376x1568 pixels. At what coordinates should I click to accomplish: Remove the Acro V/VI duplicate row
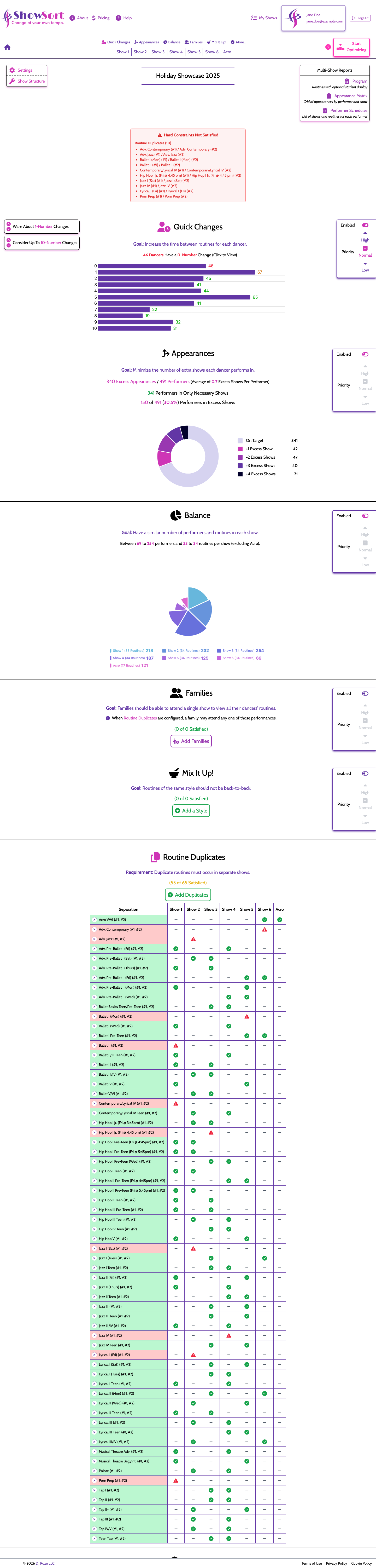click(x=94, y=920)
